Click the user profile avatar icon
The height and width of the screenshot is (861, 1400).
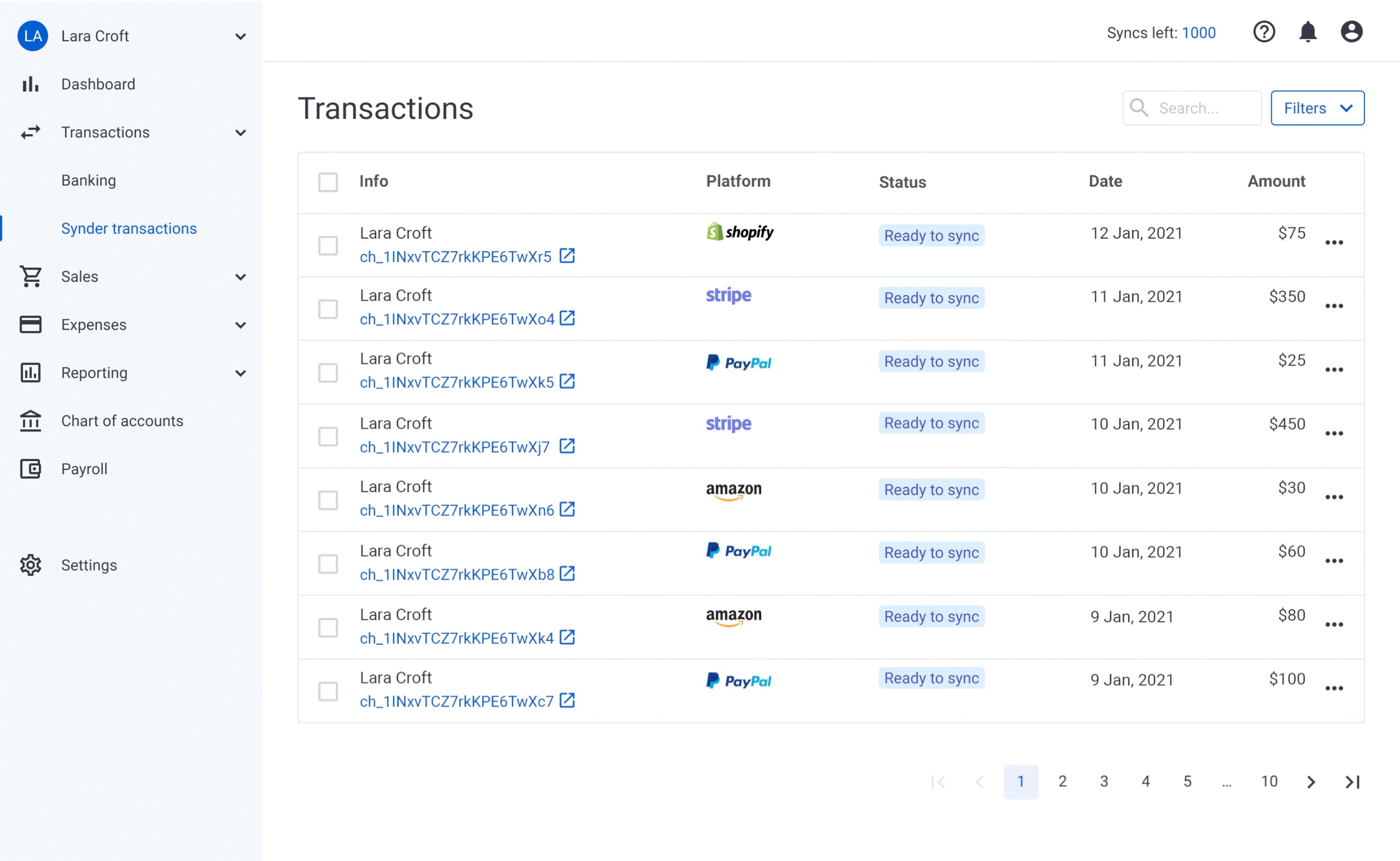click(x=1351, y=32)
